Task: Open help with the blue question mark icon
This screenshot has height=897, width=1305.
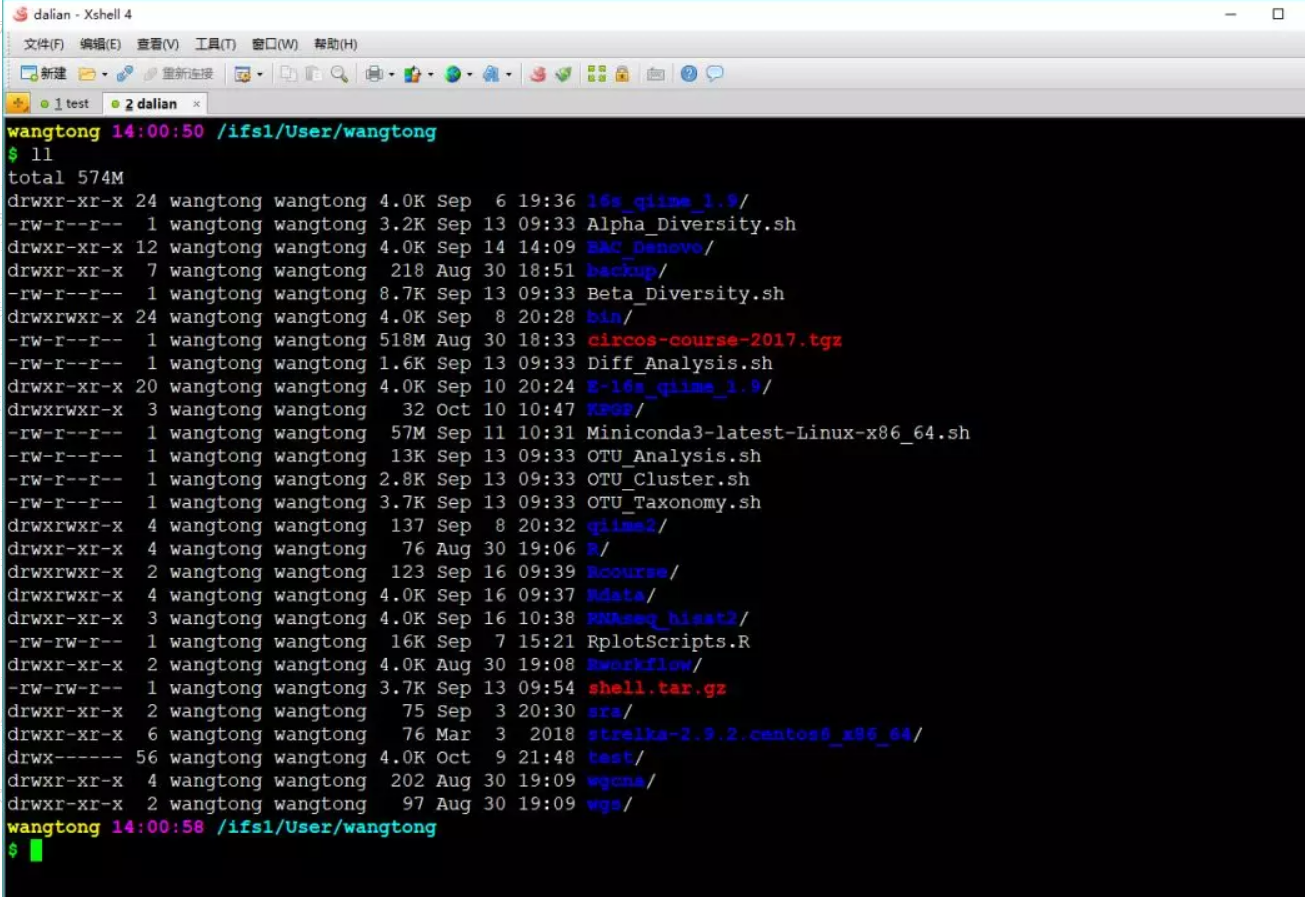Action: click(x=688, y=74)
